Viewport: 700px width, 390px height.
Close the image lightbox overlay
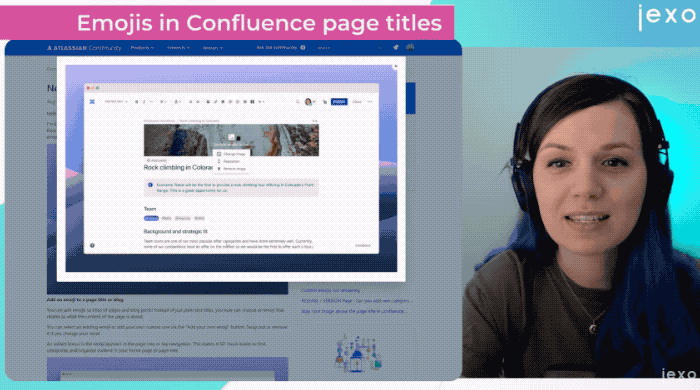click(x=395, y=66)
